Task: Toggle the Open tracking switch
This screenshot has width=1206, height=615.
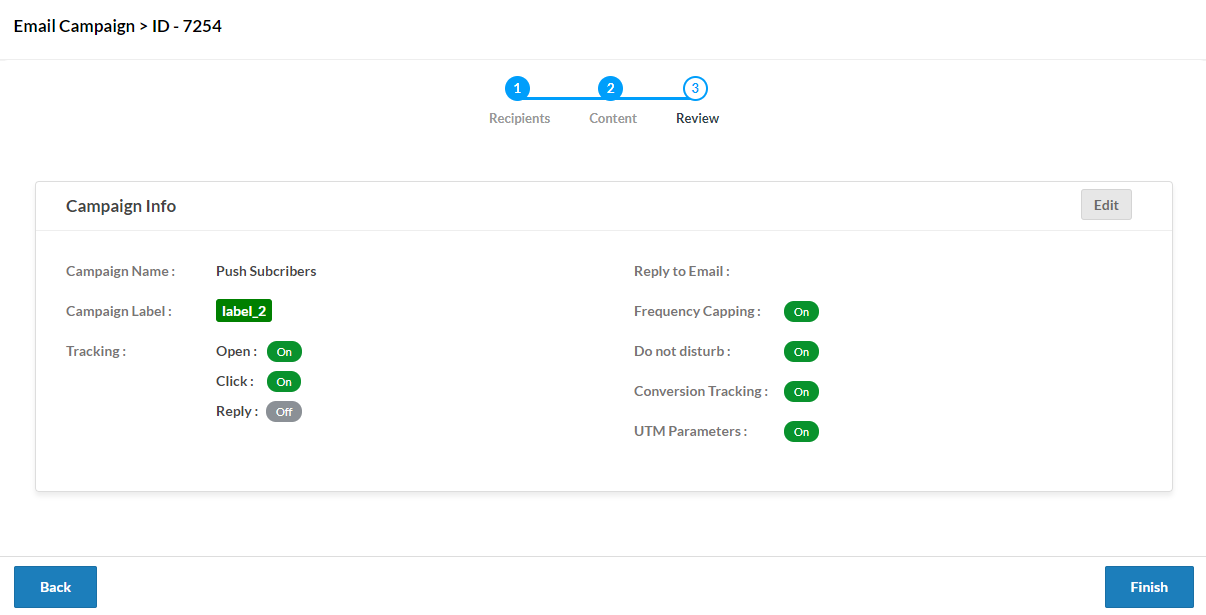Action: [284, 352]
